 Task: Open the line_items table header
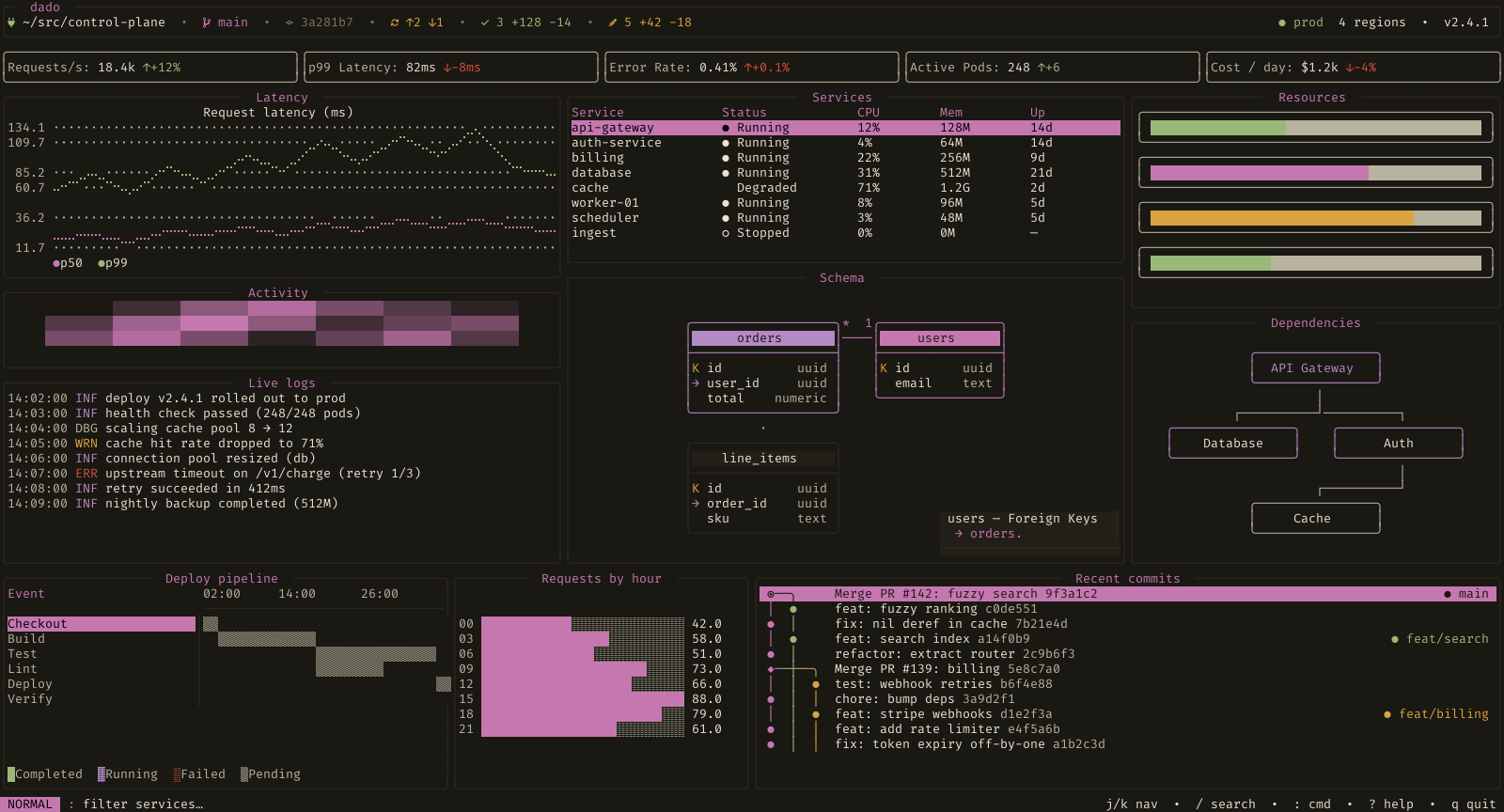[763, 459]
